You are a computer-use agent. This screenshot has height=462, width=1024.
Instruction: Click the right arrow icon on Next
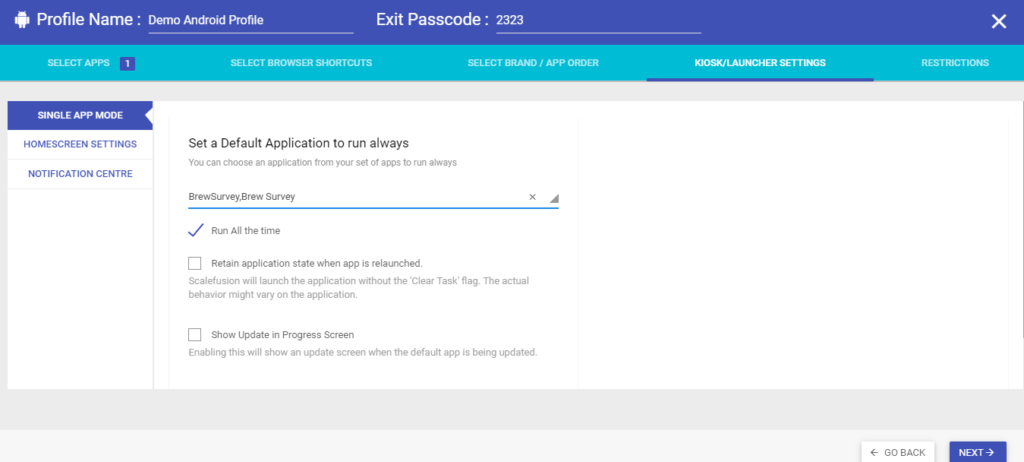[990, 452]
